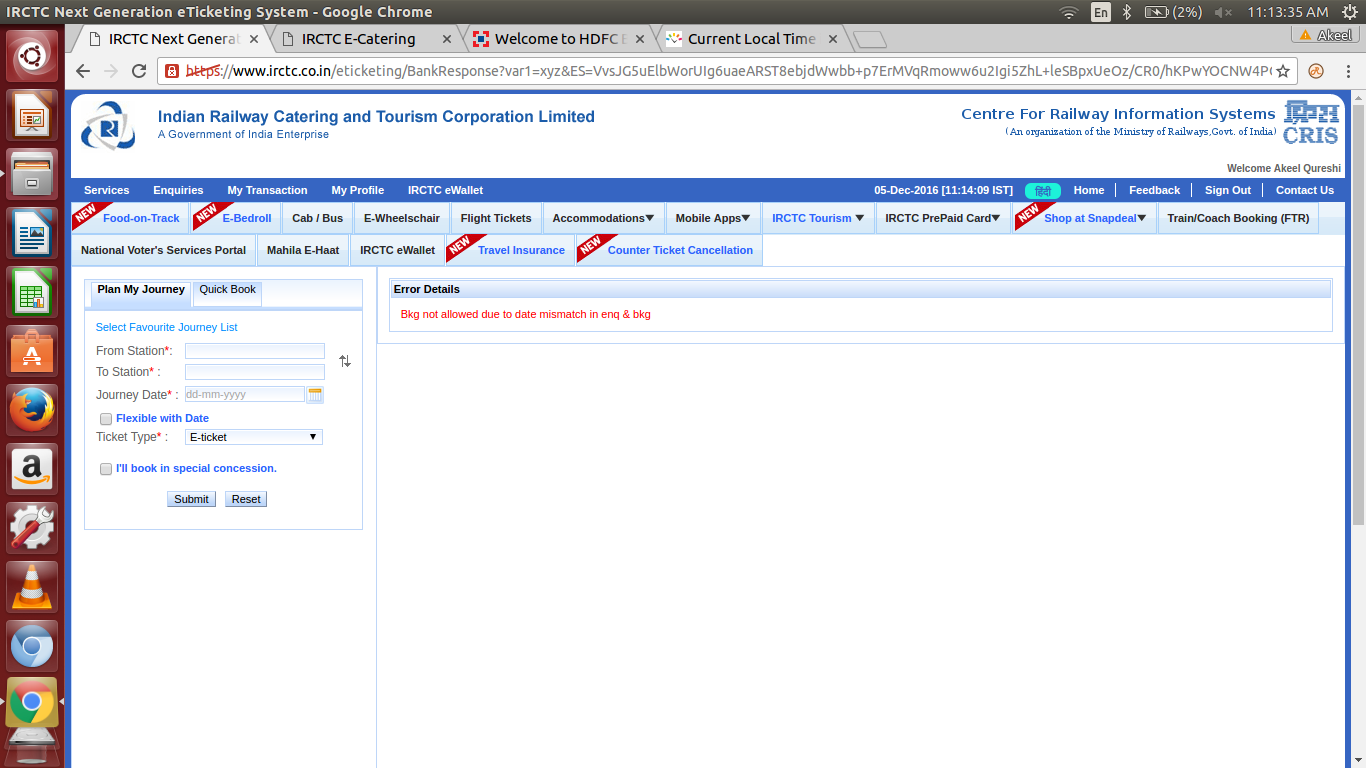Viewport: 1366px width, 768px height.
Task: Open the My Transaction menu
Action: click(267, 190)
